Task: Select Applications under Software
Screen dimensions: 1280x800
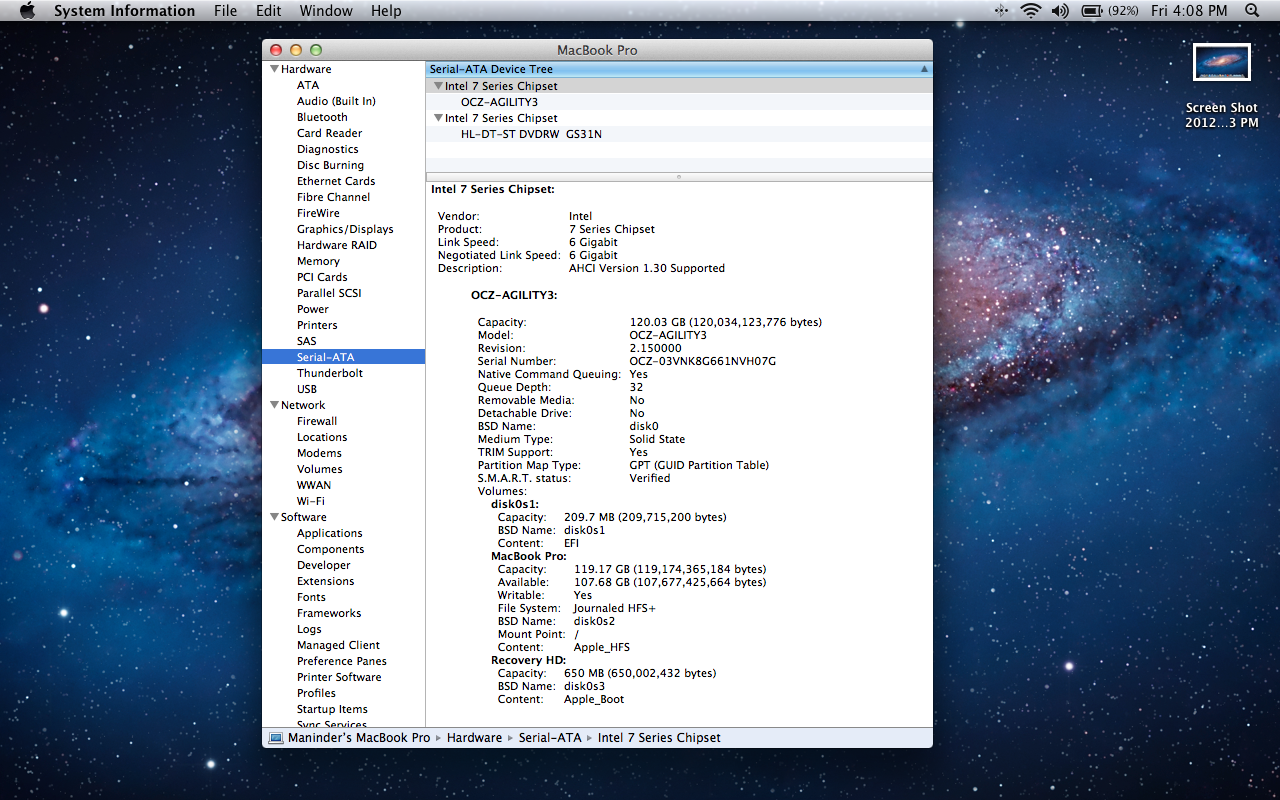Action: coord(329,533)
